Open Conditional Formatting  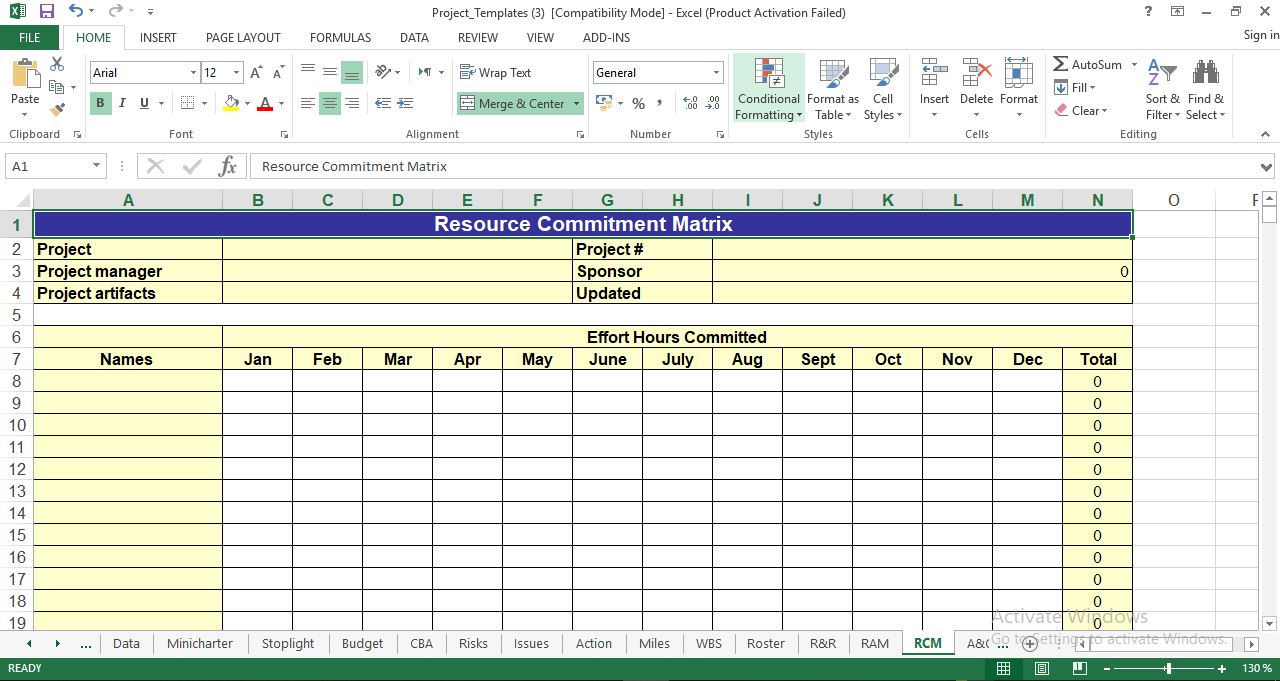pos(768,88)
